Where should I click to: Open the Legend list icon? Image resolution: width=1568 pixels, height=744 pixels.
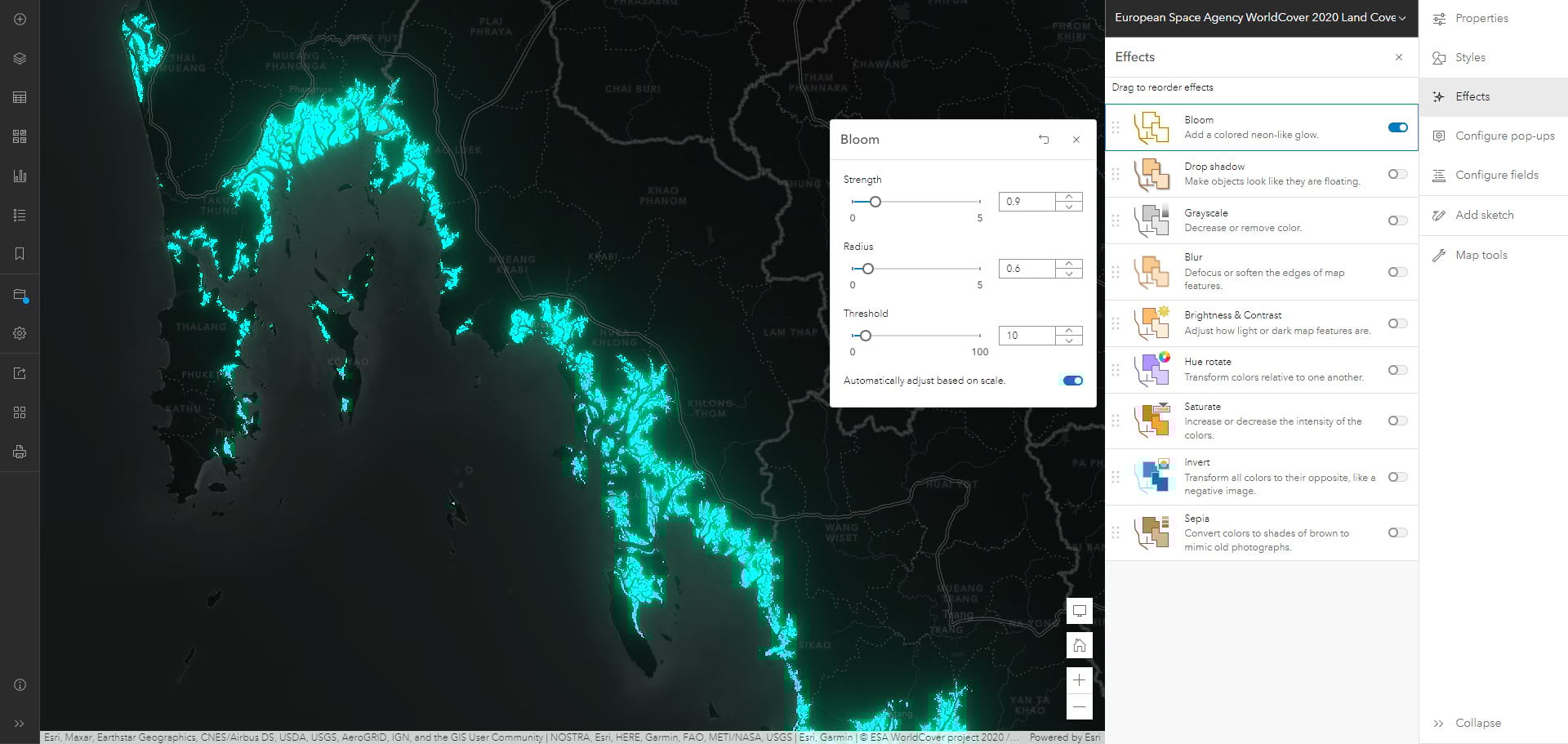point(20,215)
